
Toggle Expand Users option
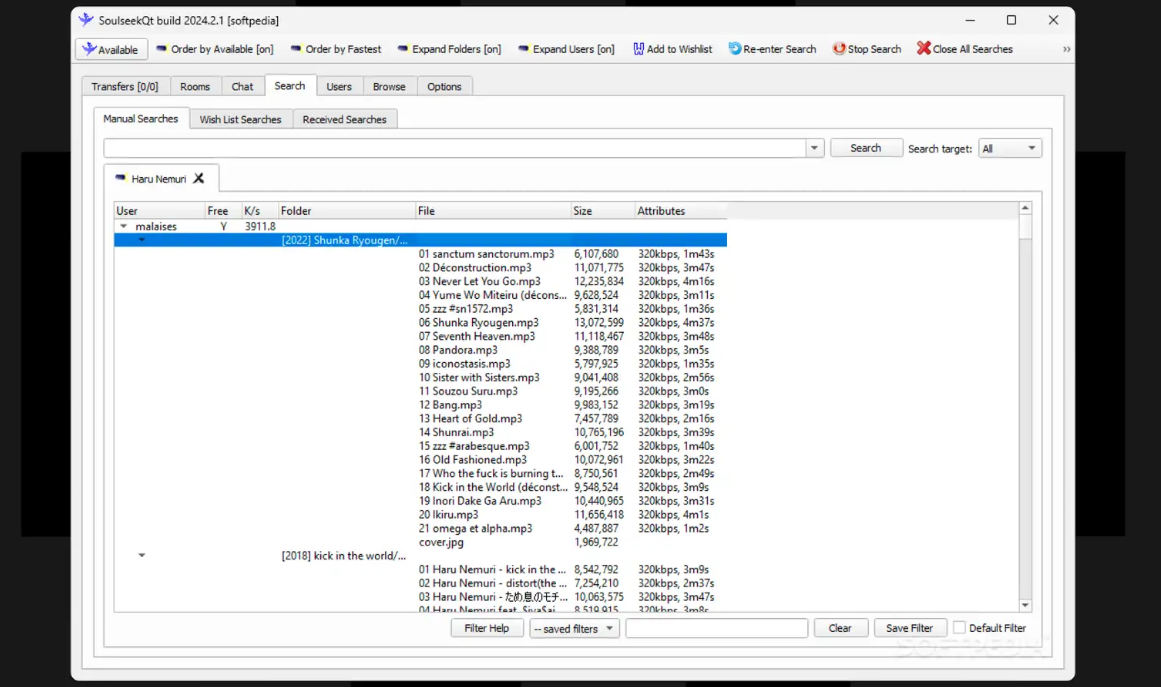(x=566, y=49)
